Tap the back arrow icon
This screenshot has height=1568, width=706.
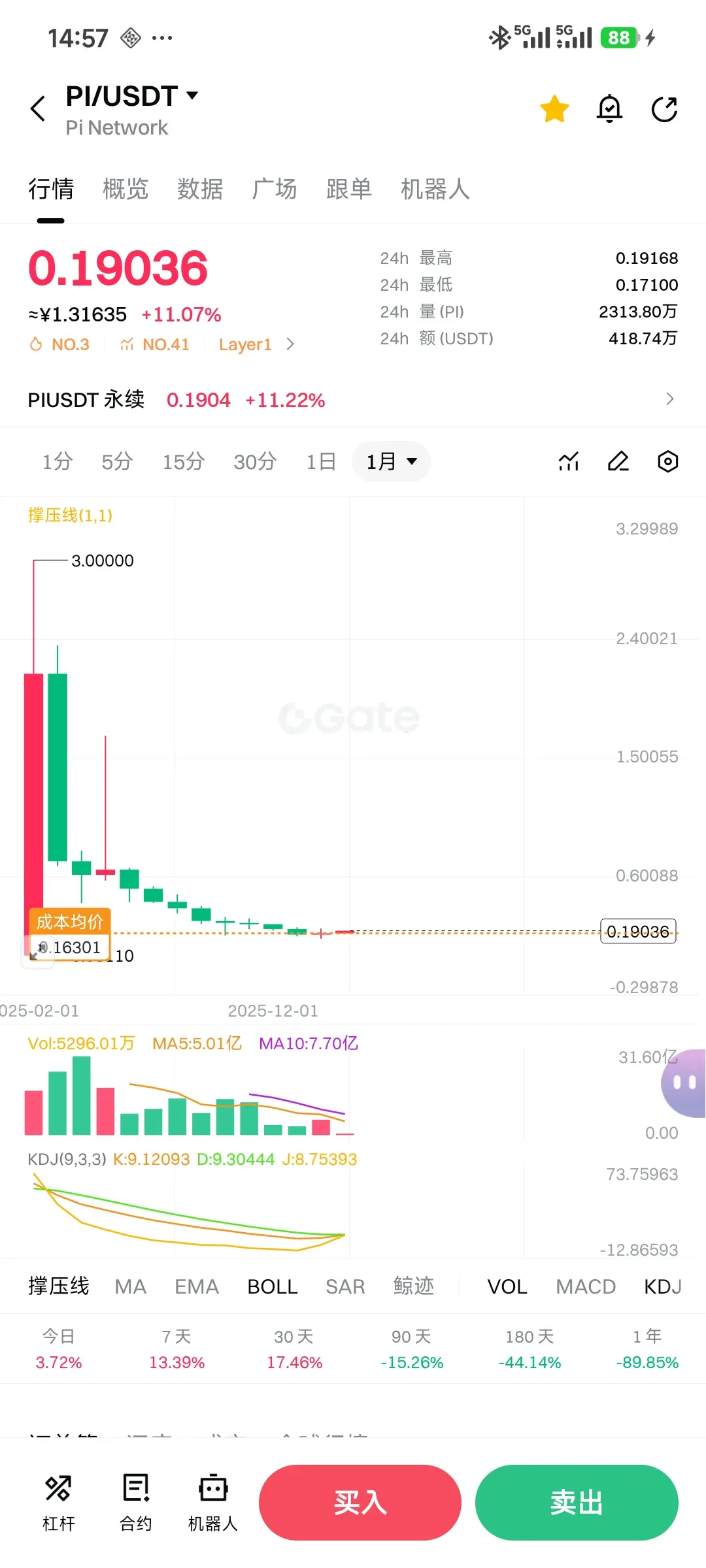(38, 108)
